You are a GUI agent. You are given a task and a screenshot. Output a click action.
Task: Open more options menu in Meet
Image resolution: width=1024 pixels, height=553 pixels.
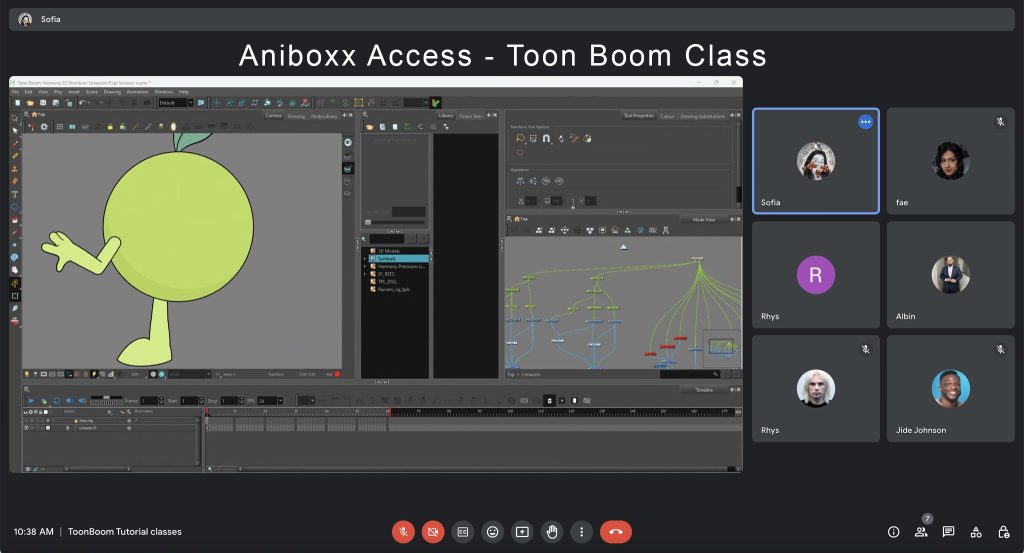coord(581,532)
